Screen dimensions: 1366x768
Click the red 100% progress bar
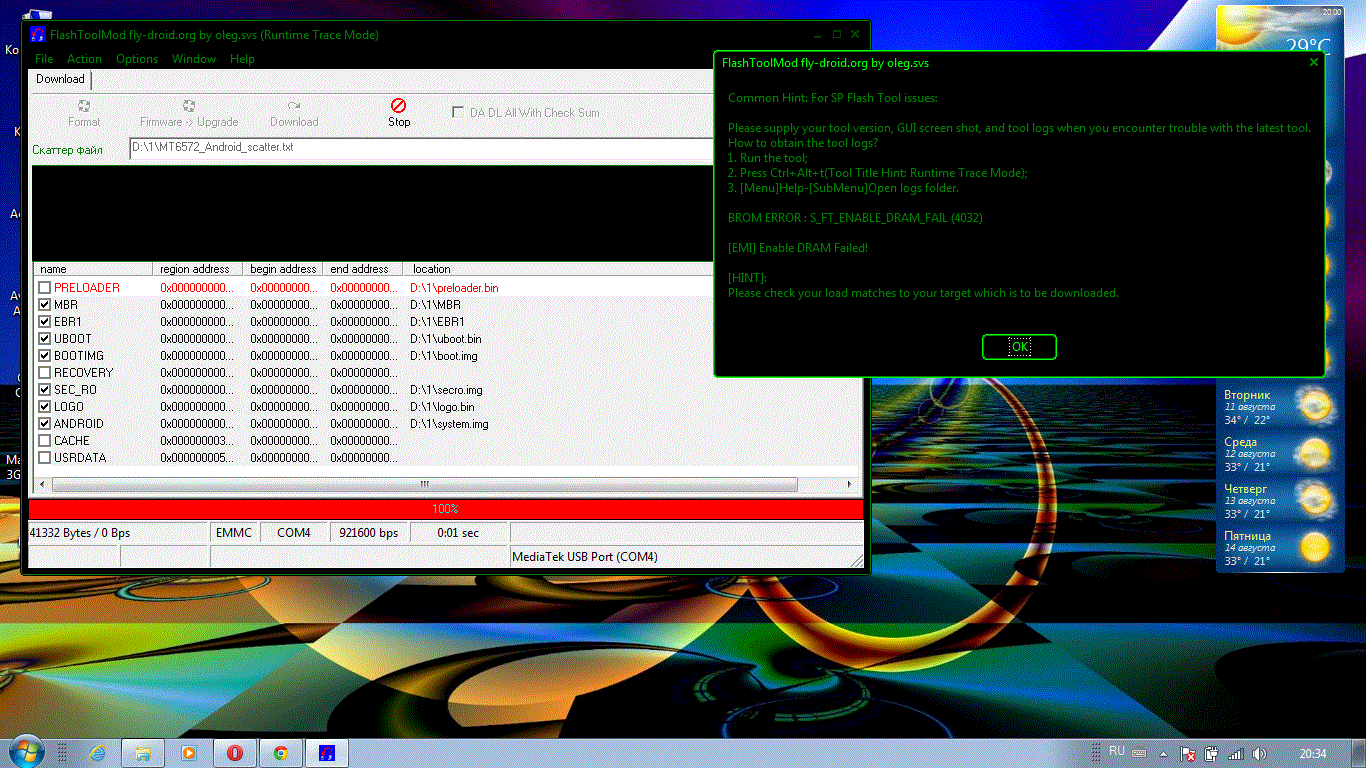[x=446, y=509]
